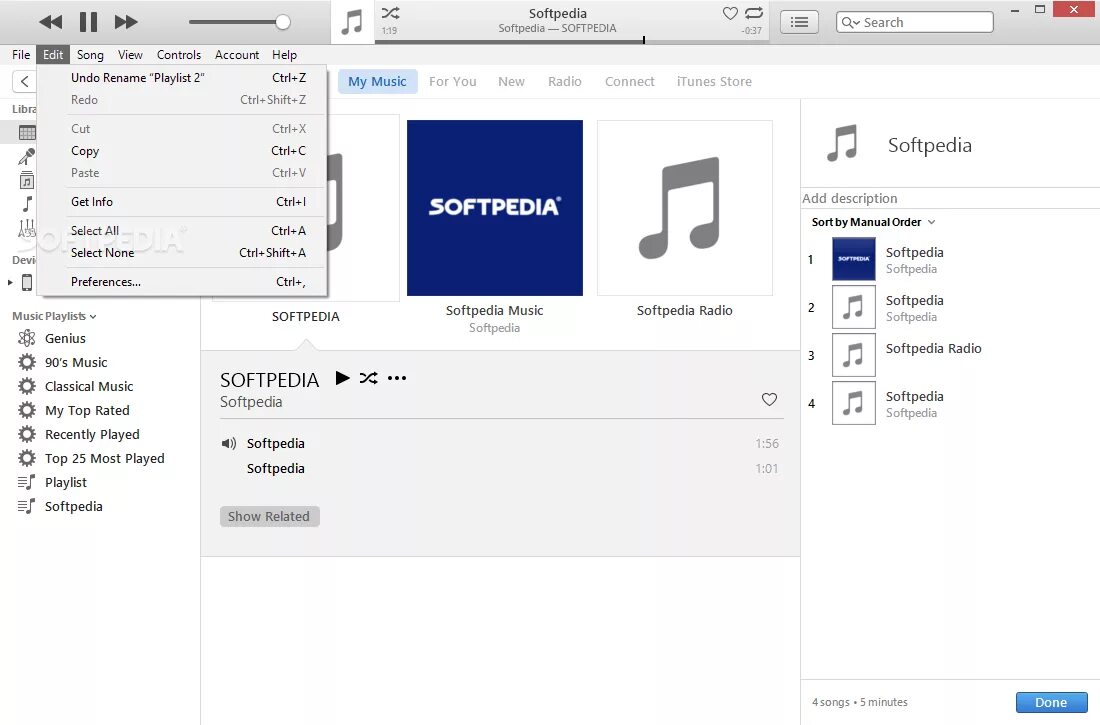Open the Song menu
This screenshot has width=1100, height=725.
[90, 55]
